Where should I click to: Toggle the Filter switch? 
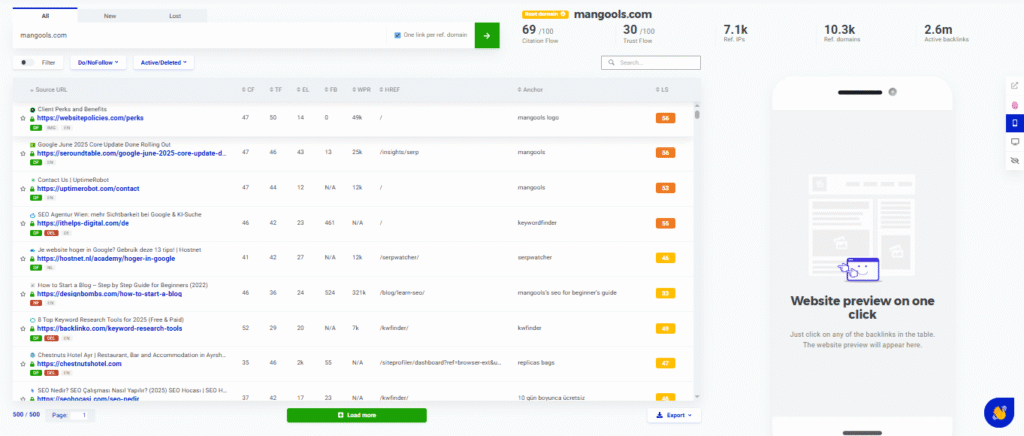[x=27, y=63]
